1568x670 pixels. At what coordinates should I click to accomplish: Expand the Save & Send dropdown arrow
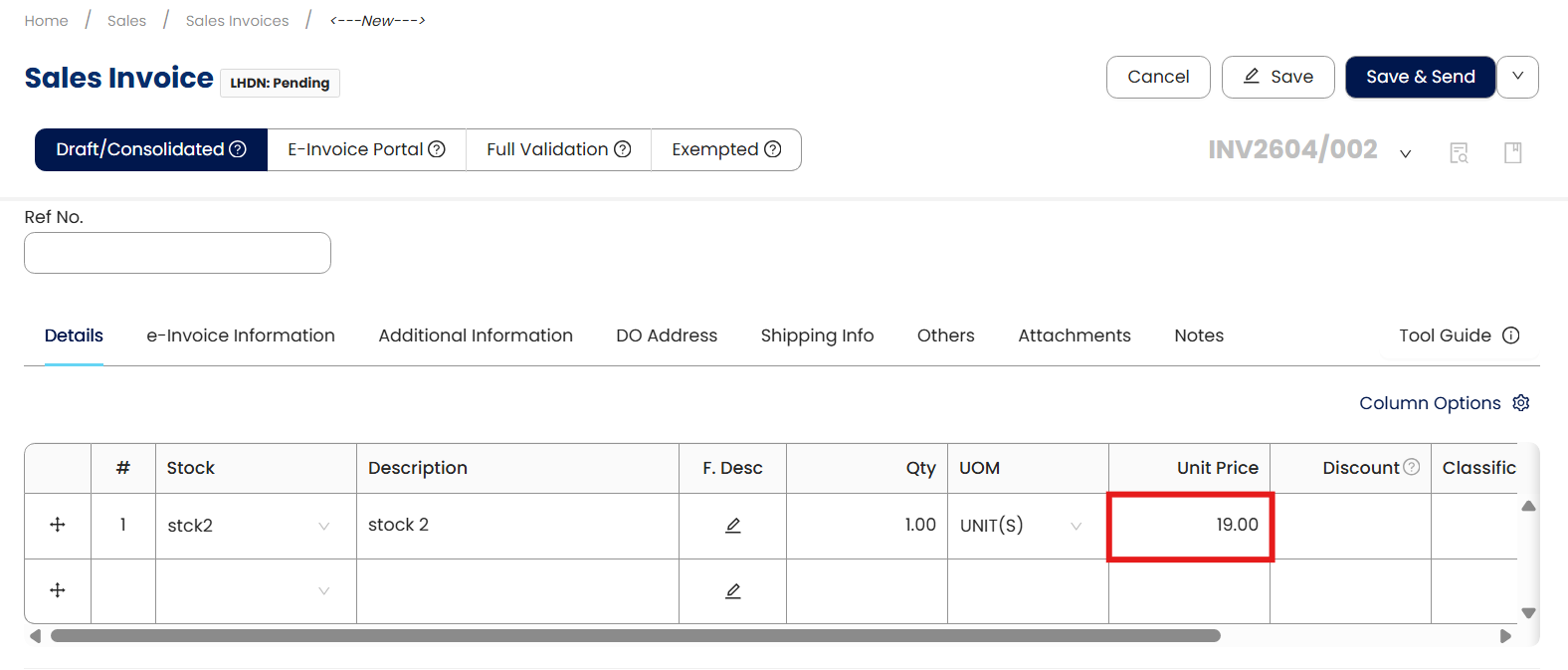pos(1517,77)
